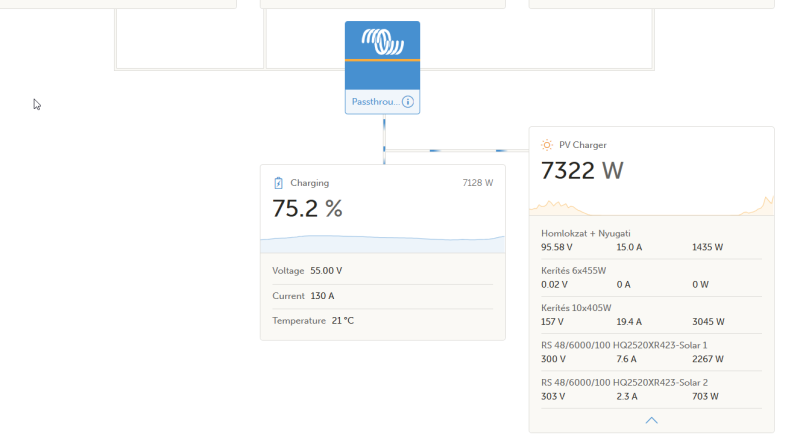Click the 2267 W value

(x=708, y=359)
